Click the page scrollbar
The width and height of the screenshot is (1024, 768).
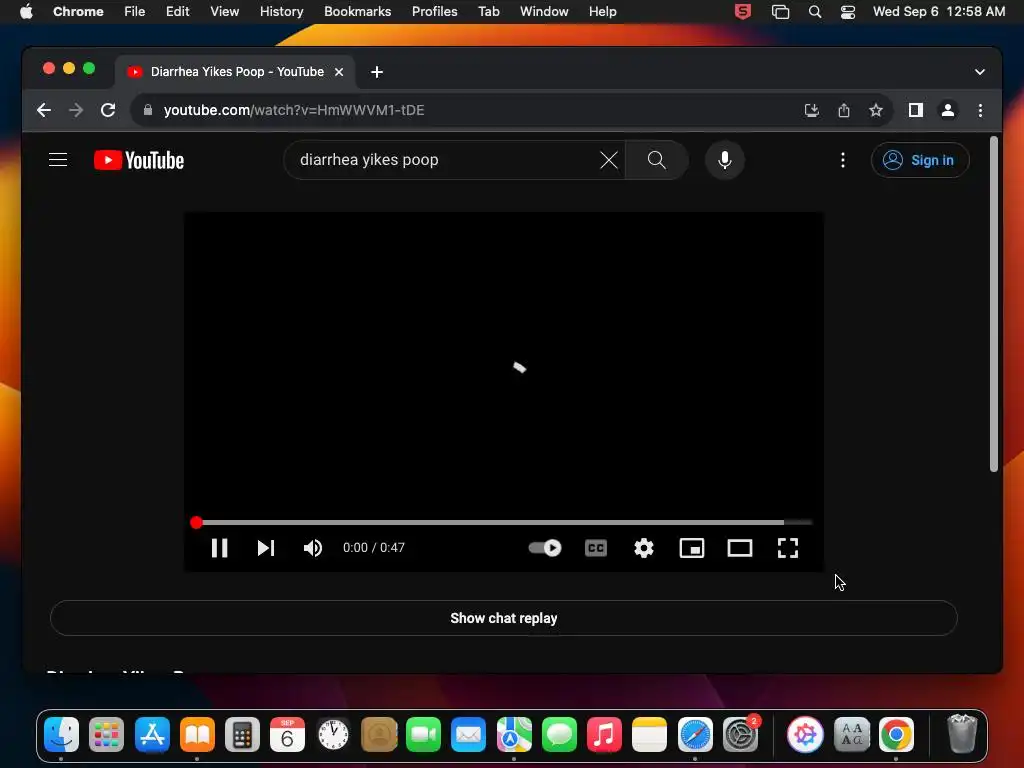point(993,304)
